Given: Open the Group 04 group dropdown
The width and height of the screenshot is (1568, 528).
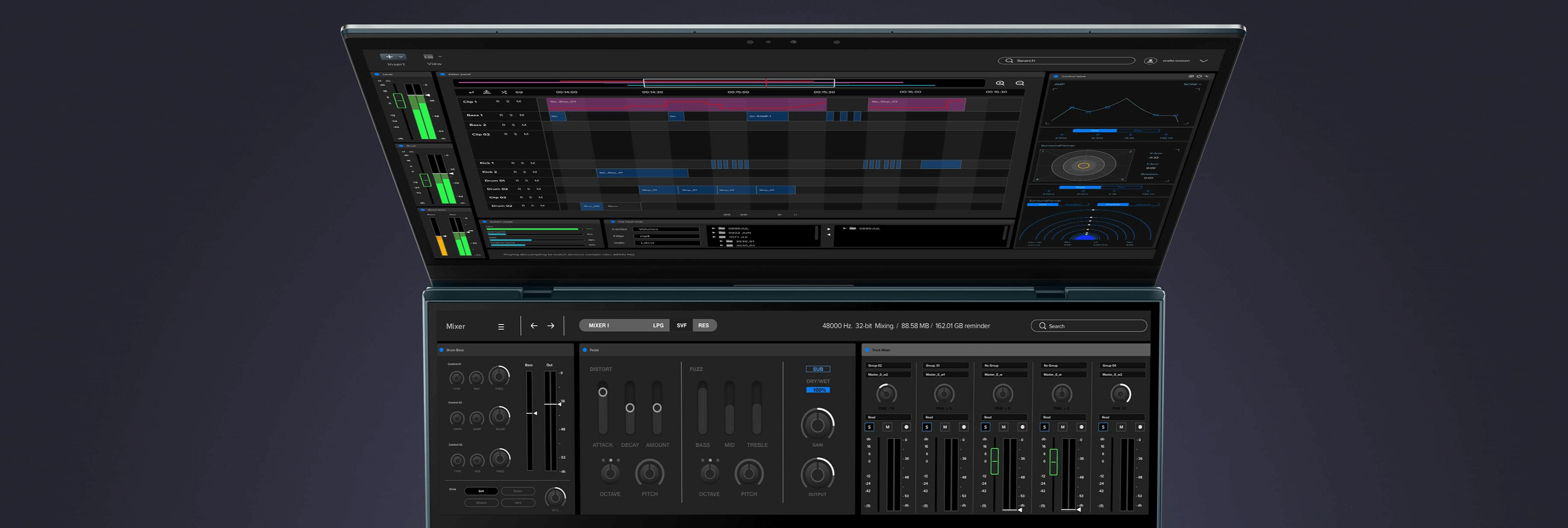Looking at the screenshot, I should pos(1122,366).
